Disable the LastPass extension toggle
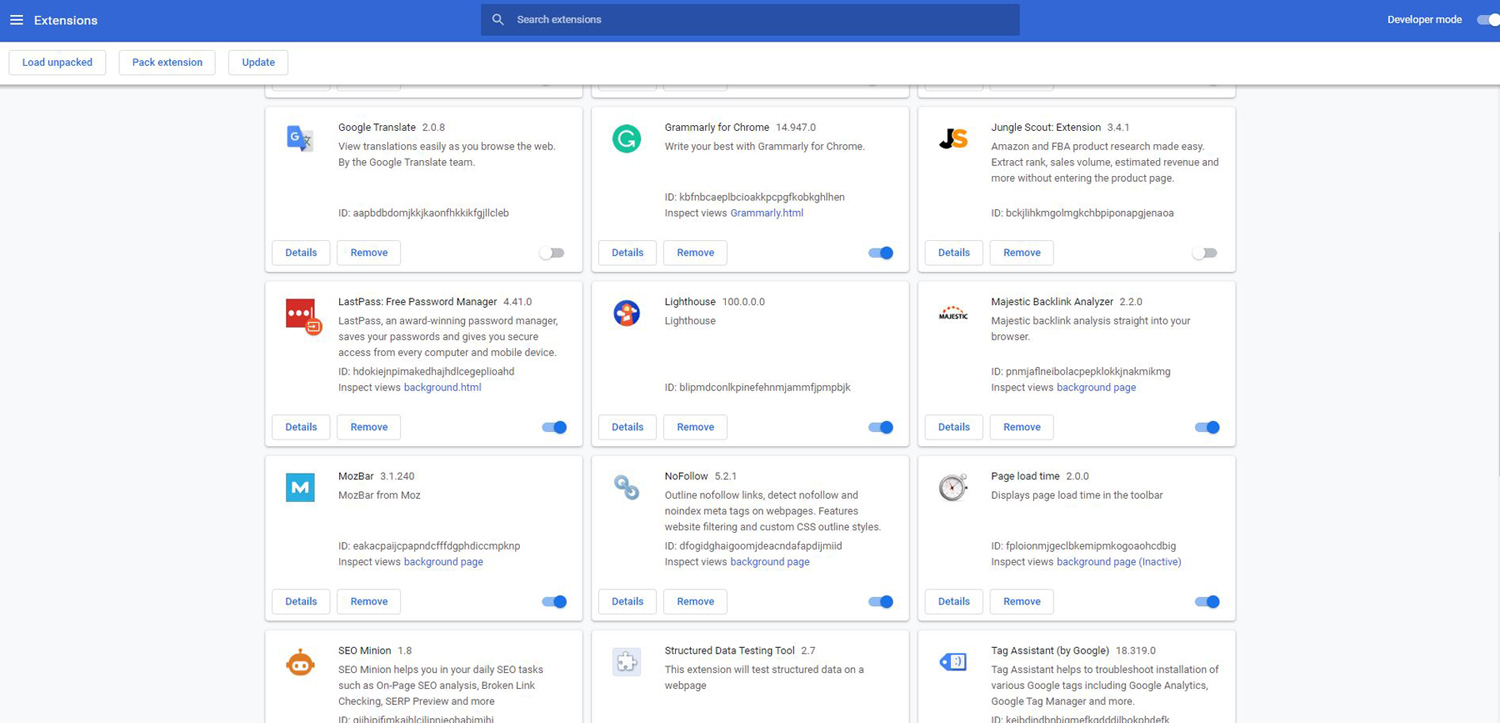 (554, 427)
